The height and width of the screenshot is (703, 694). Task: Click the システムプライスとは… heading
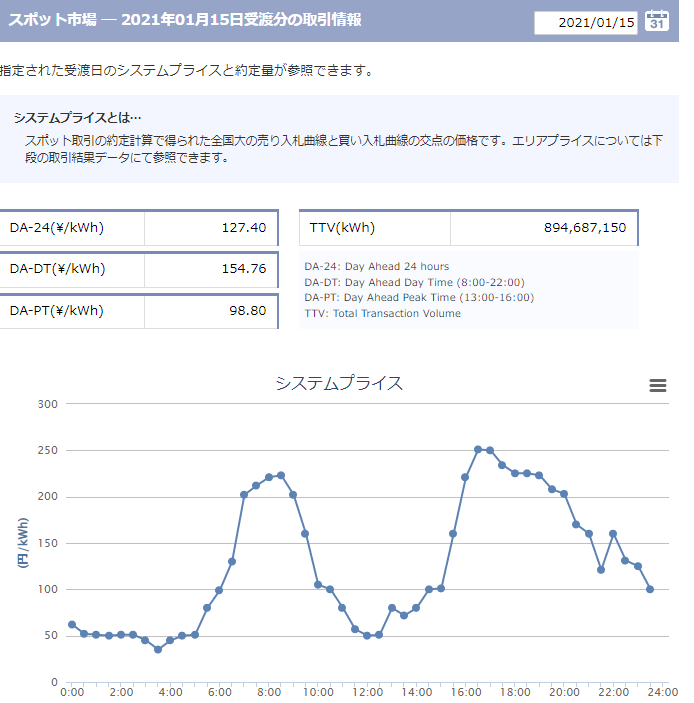pyautogui.click(x=78, y=118)
